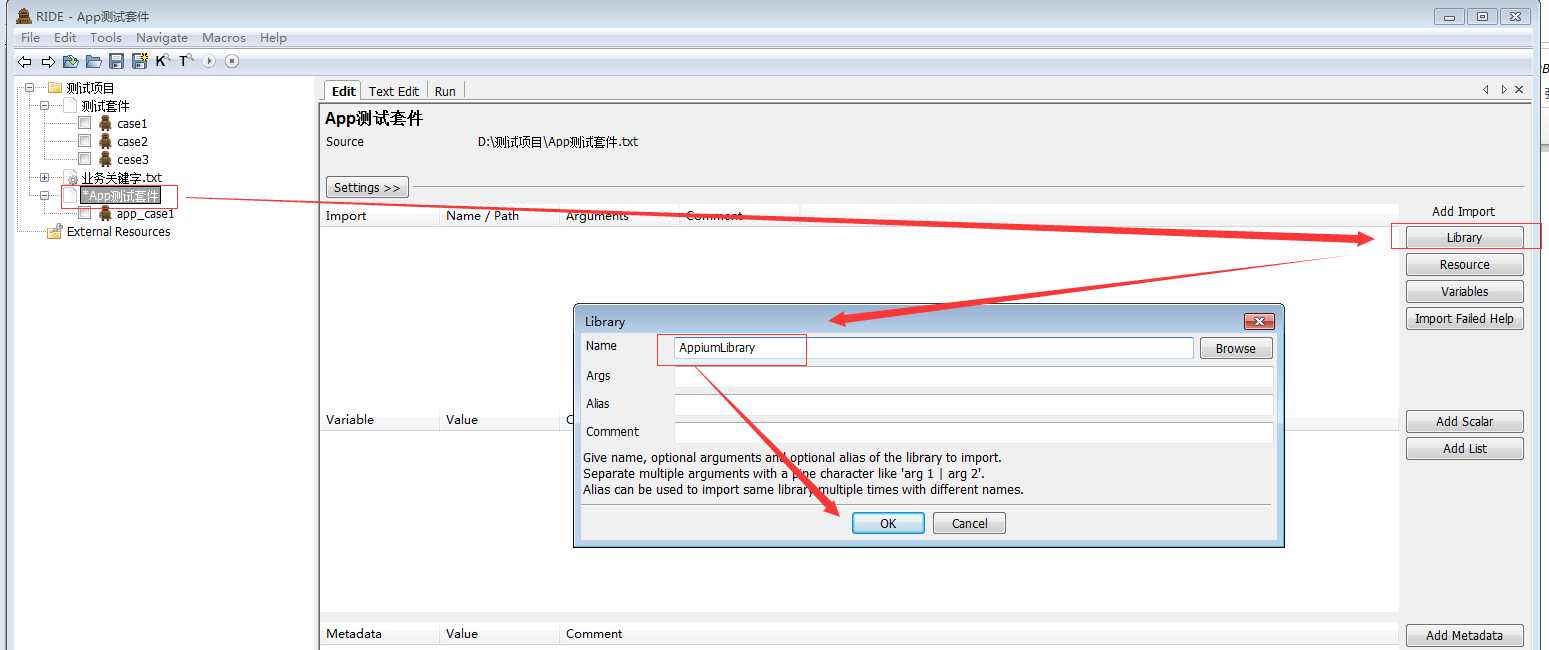Click the left tab scroll arrow

[x=1486, y=90]
